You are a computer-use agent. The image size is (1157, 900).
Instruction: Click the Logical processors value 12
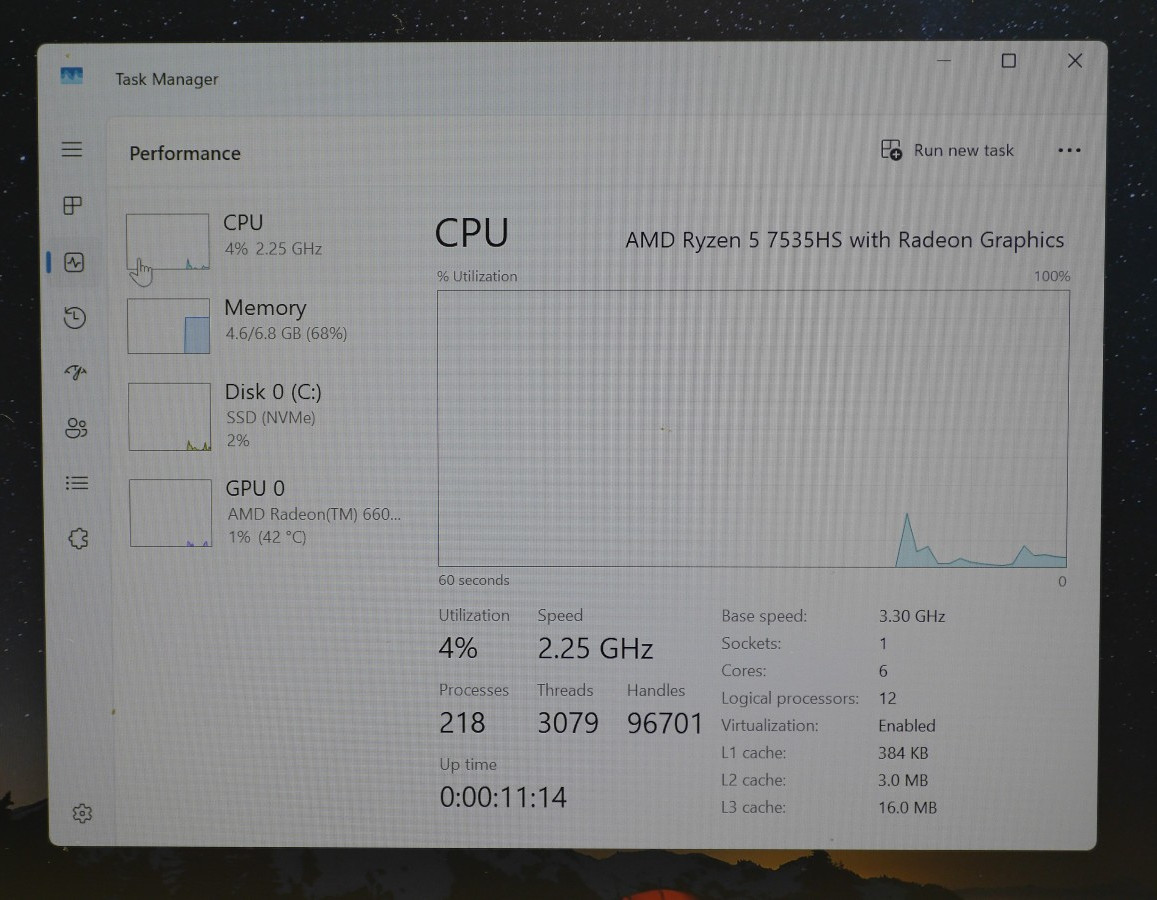pyautogui.click(x=887, y=698)
